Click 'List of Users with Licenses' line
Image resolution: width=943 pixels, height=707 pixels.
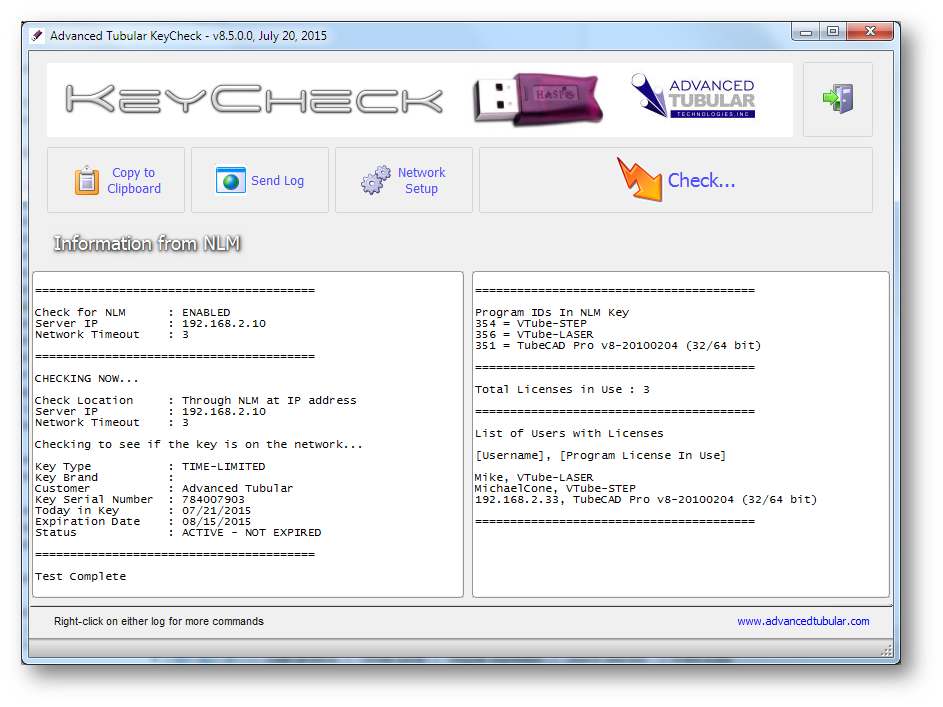point(570,433)
